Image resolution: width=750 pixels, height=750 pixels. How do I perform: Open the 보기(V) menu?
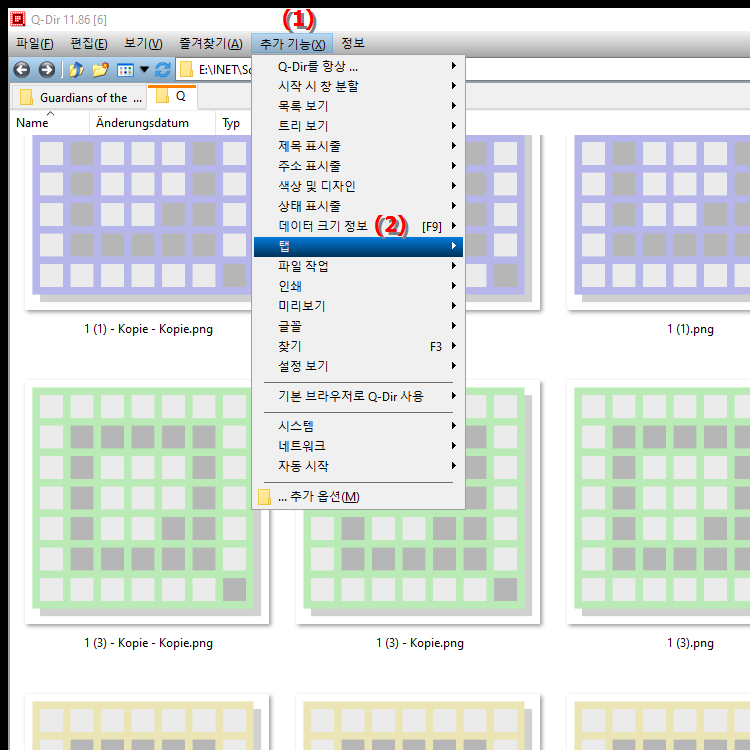(143, 44)
